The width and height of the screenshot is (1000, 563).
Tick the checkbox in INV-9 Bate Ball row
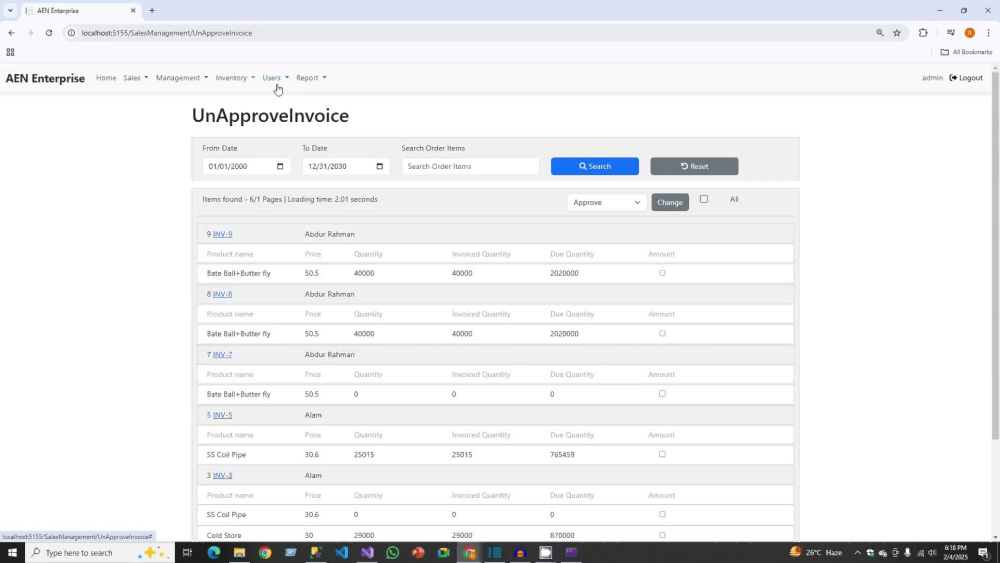tap(662, 273)
